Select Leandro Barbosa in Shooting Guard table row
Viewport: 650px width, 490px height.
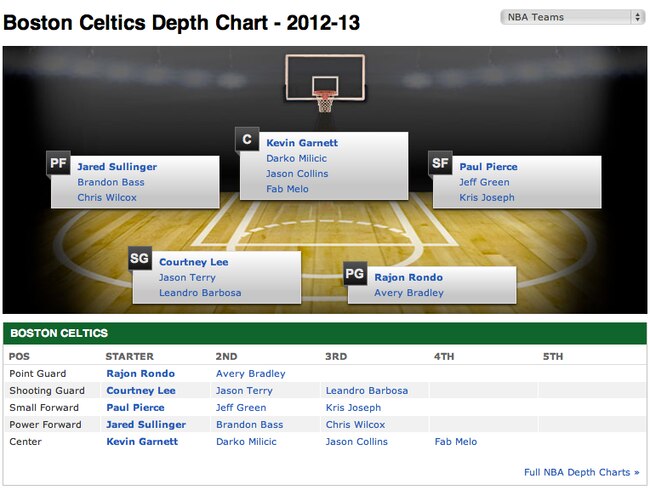point(367,391)
